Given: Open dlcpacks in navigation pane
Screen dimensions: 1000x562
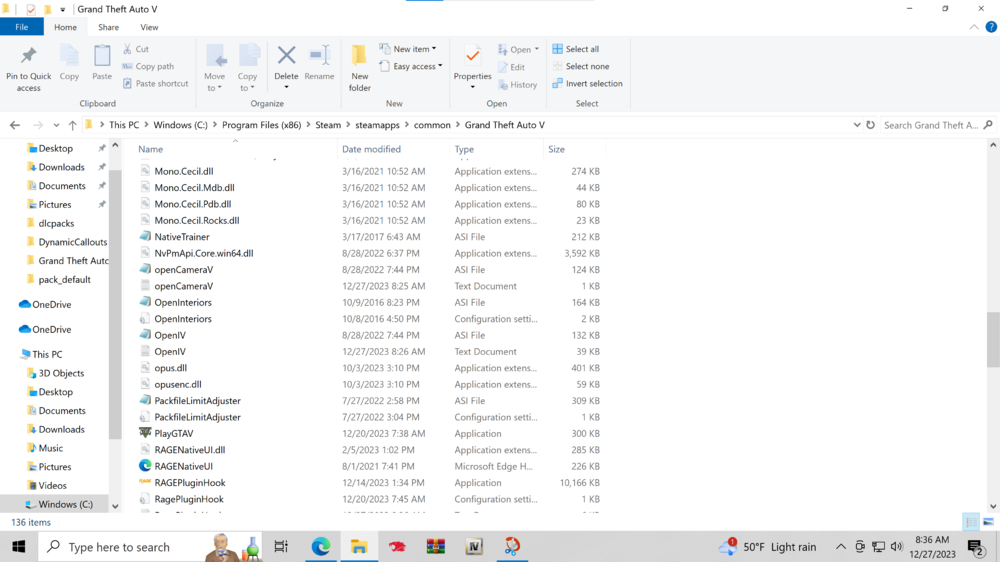Looking at the screenshot, I should 56,223.
